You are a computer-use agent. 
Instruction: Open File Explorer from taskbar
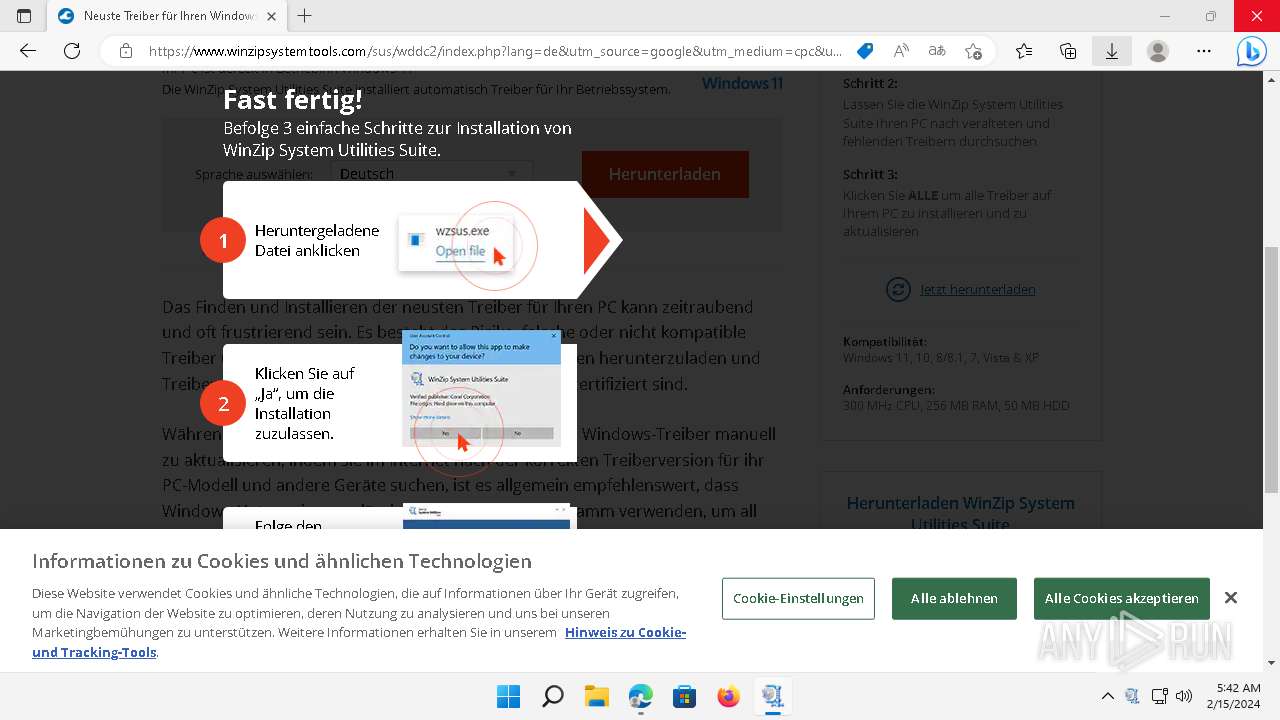(x=596, y=696)
